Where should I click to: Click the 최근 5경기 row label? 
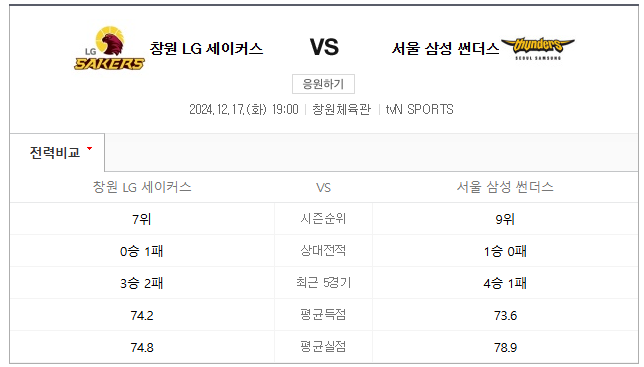pos(323,282)
